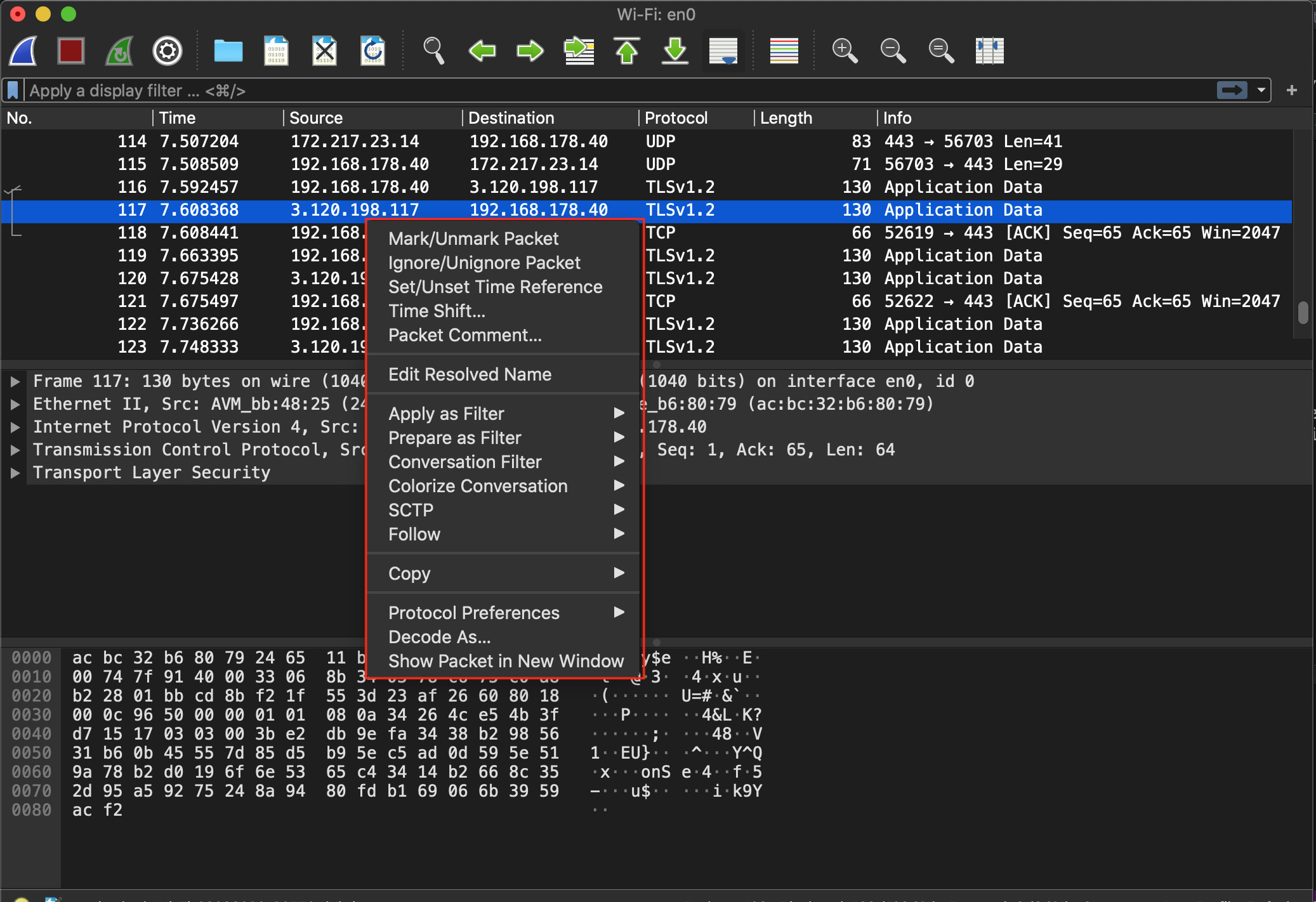Choose Decode As from the context menu

(439, 637)
